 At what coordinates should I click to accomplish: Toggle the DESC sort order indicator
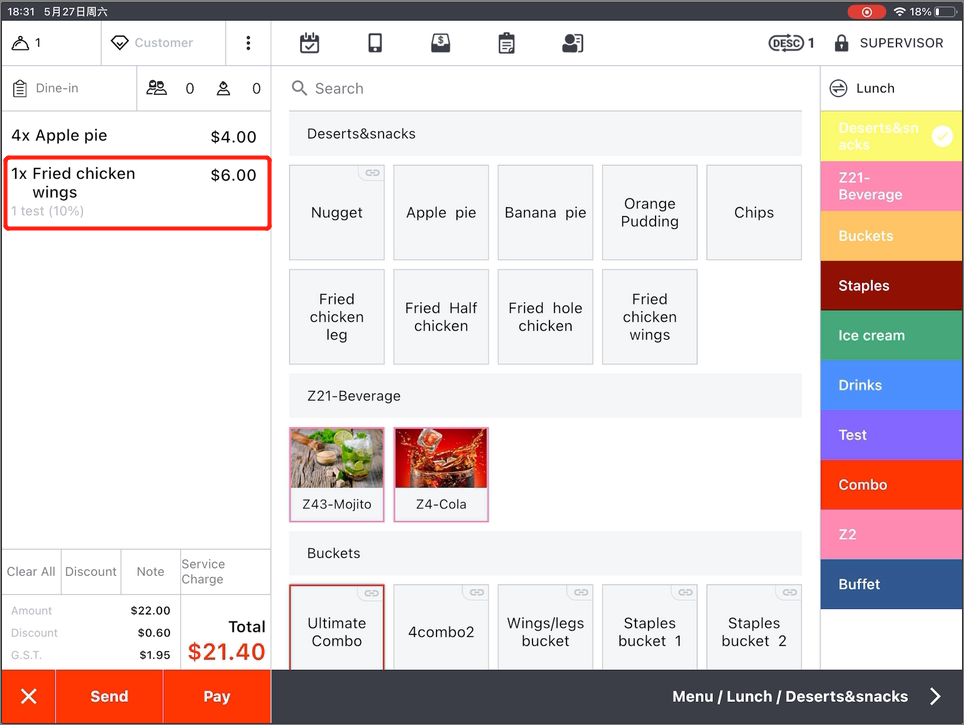pos(786,43)
